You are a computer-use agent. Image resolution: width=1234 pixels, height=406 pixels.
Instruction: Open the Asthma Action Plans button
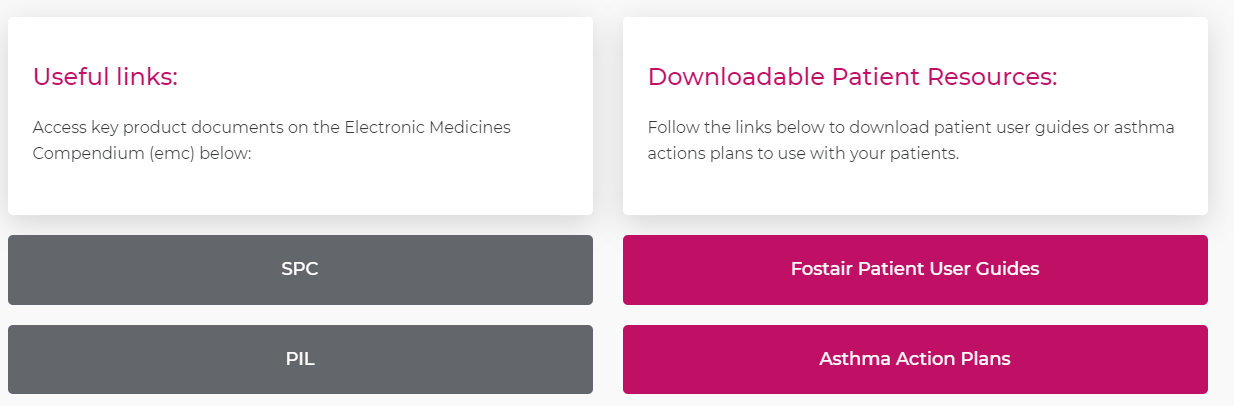915,359
